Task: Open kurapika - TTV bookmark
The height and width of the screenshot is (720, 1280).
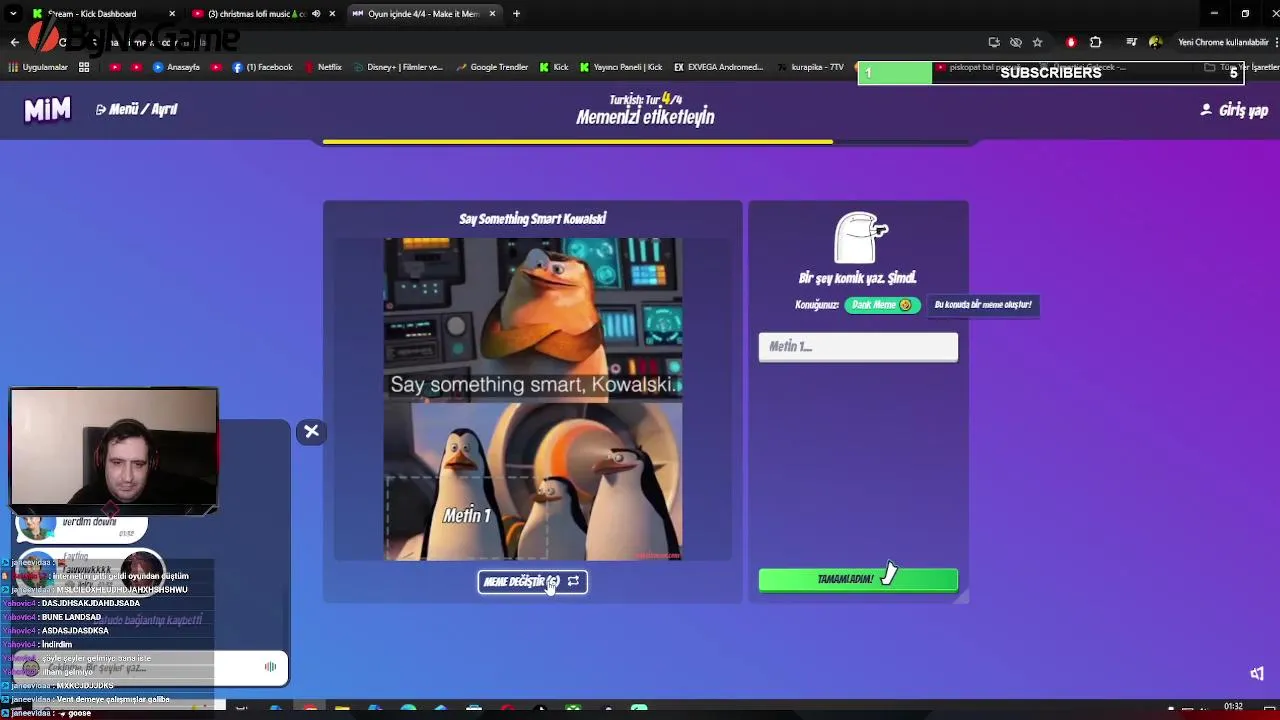Action: [809, 67]
